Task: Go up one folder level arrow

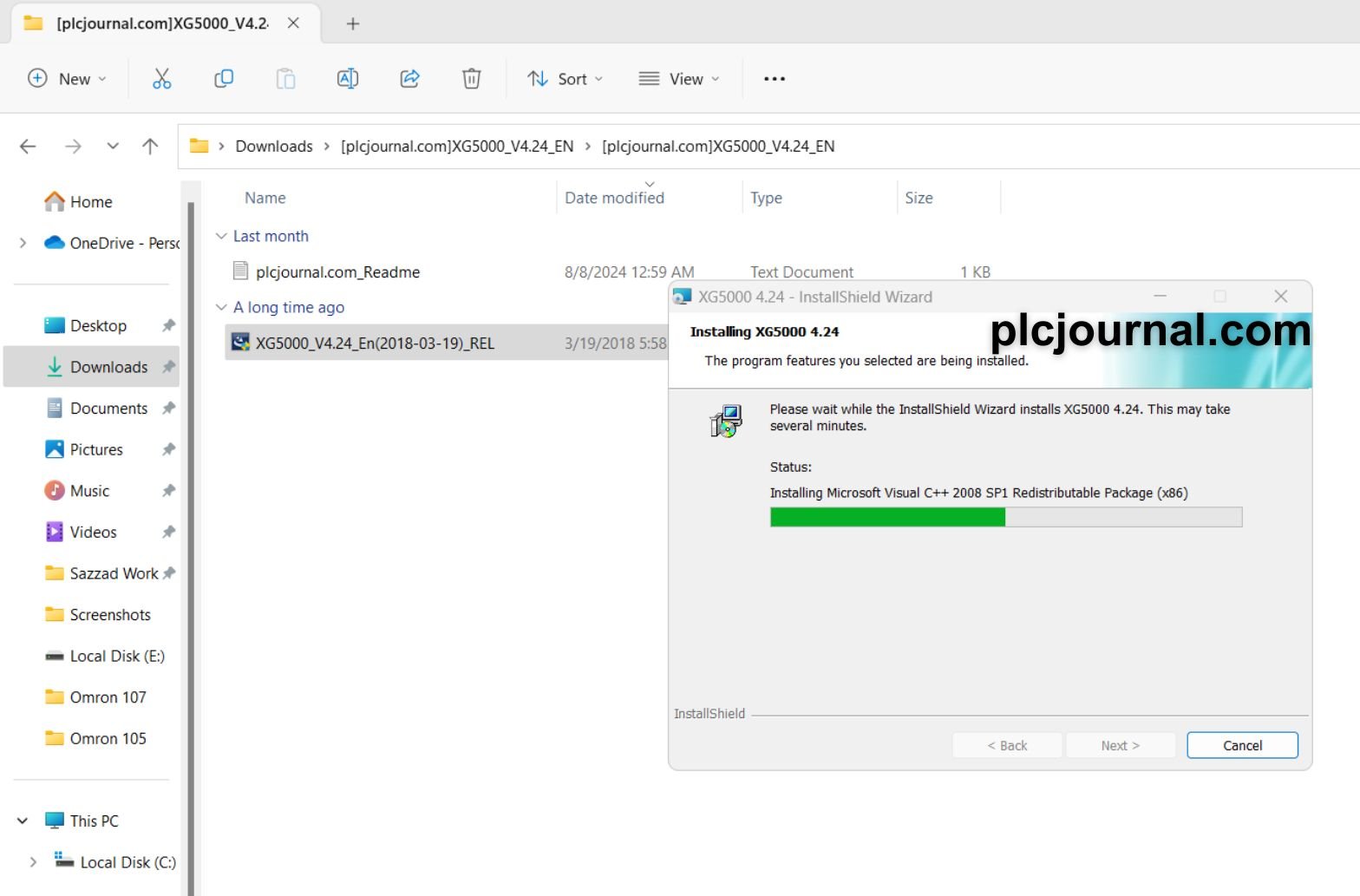Action: coord(150,147)
